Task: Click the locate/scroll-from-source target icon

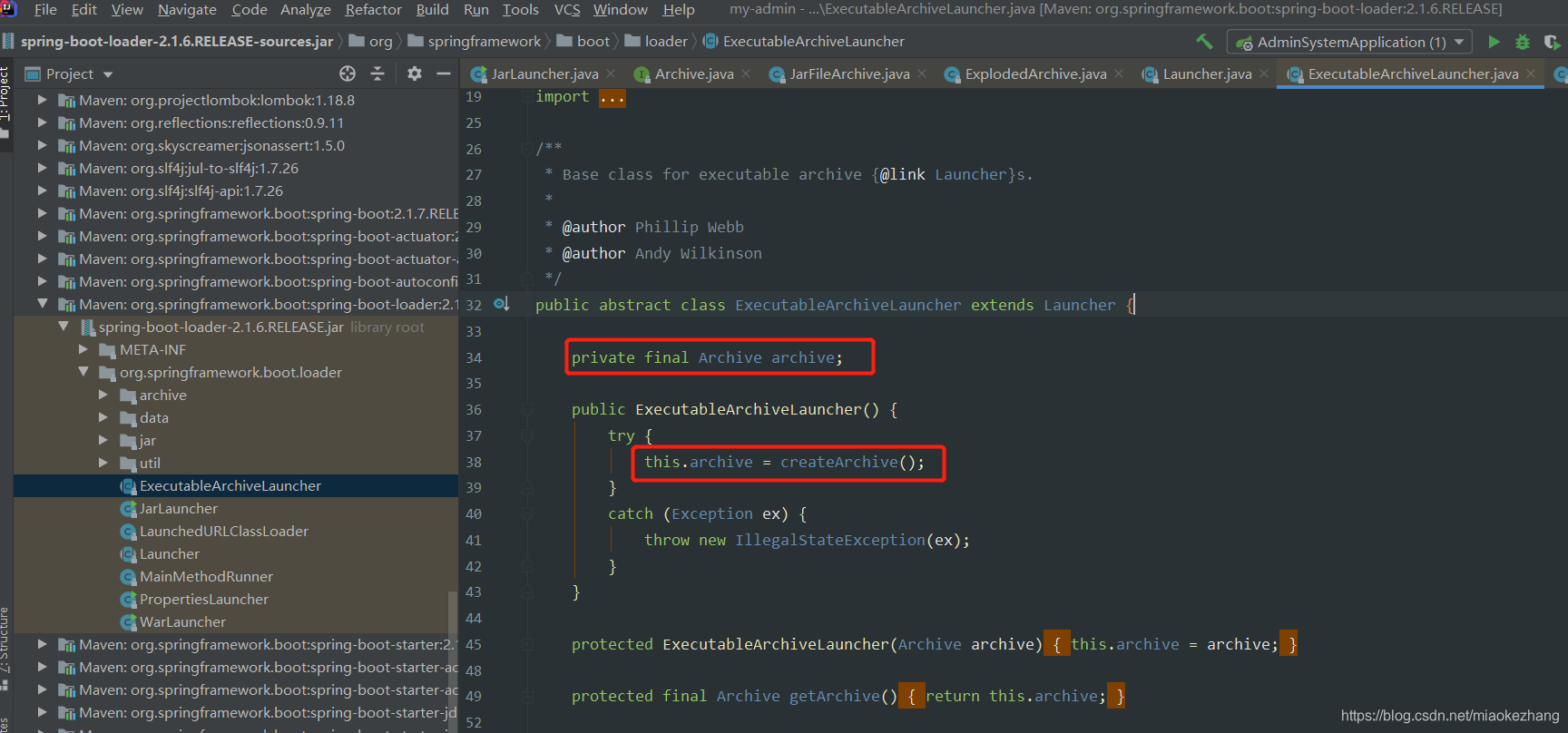Action: click(x=348, y=73)
